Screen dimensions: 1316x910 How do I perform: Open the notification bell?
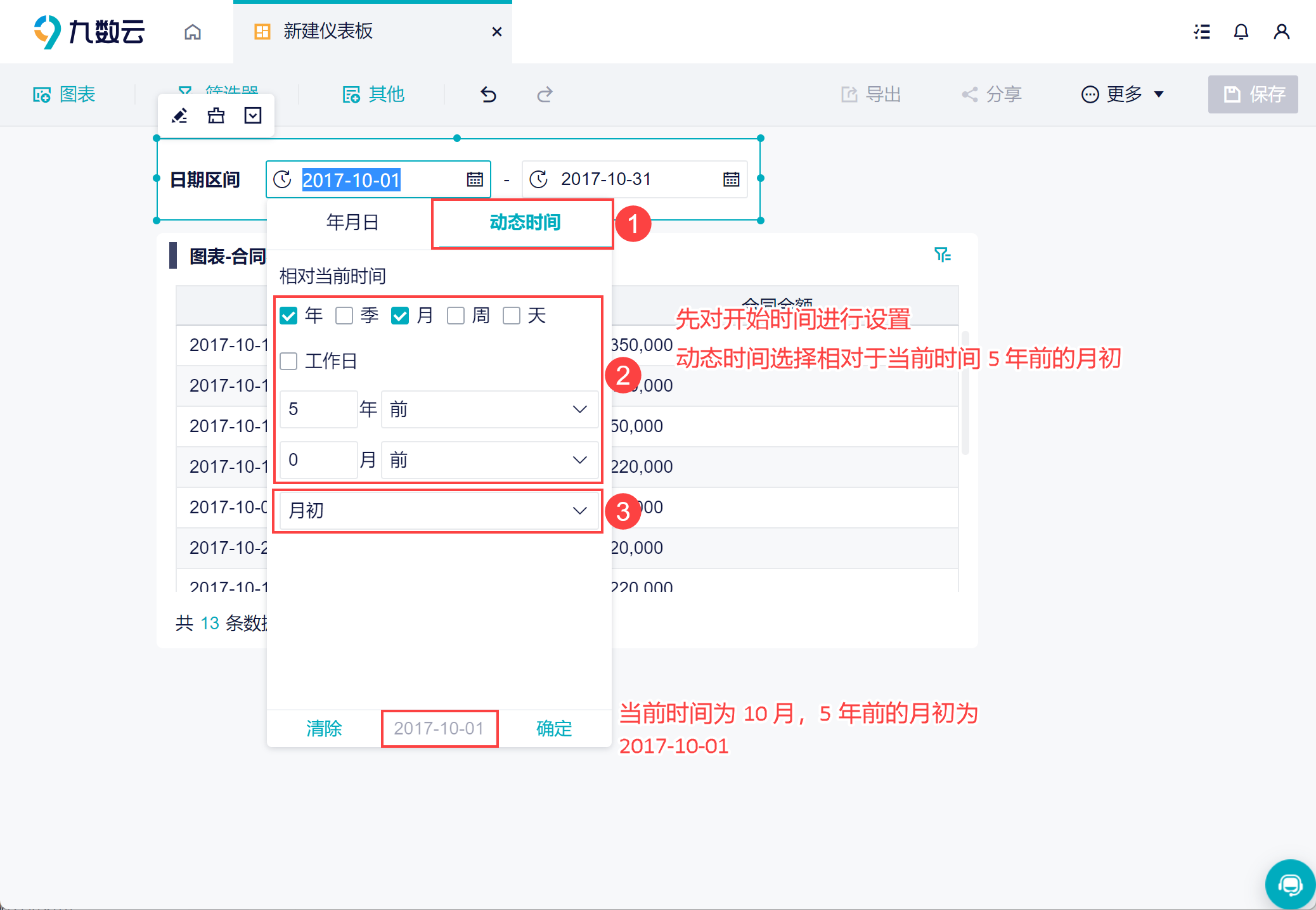pyautogui.click(x=1241, y=32)
